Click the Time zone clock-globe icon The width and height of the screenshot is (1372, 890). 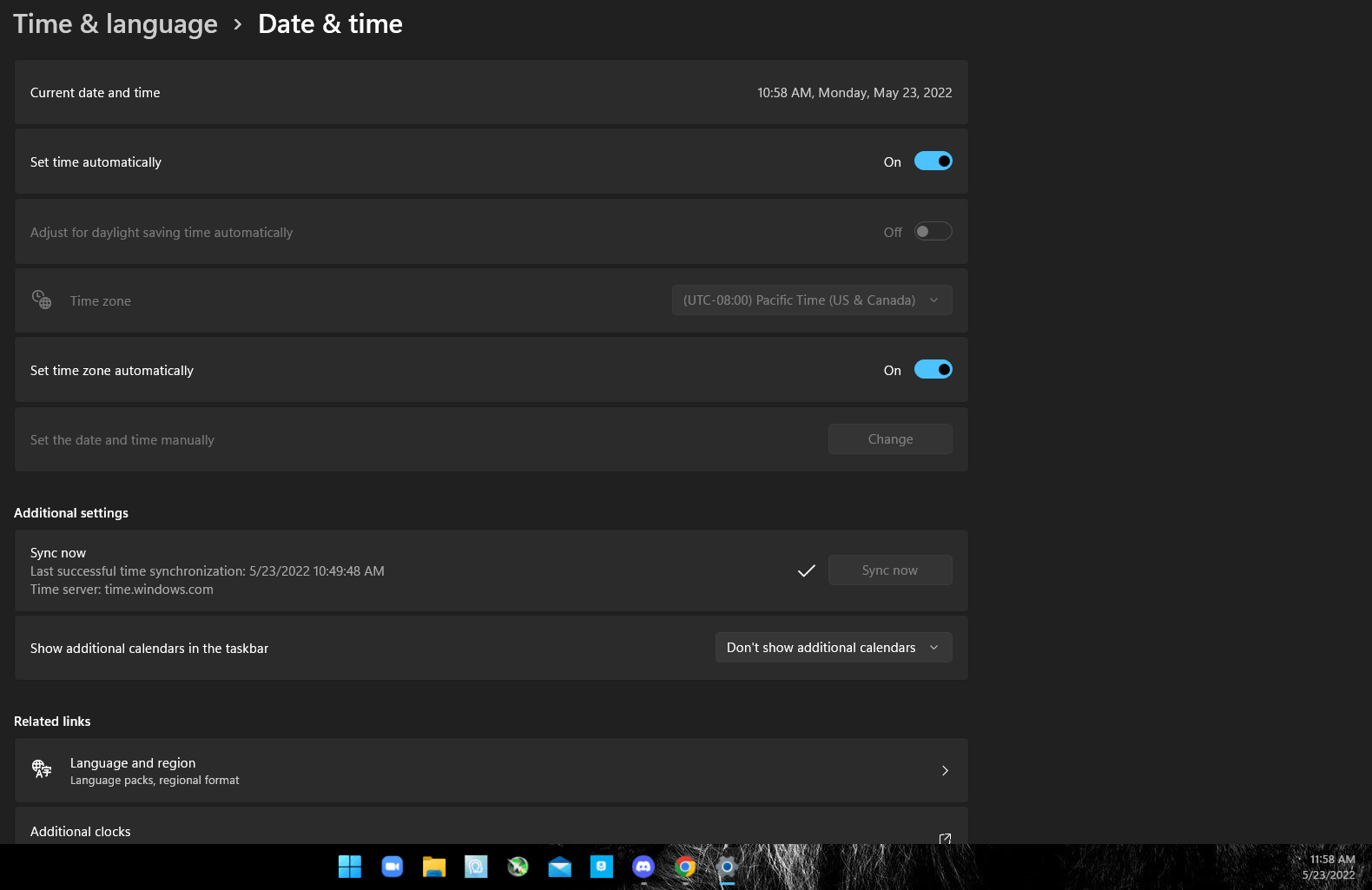[42, 300]
